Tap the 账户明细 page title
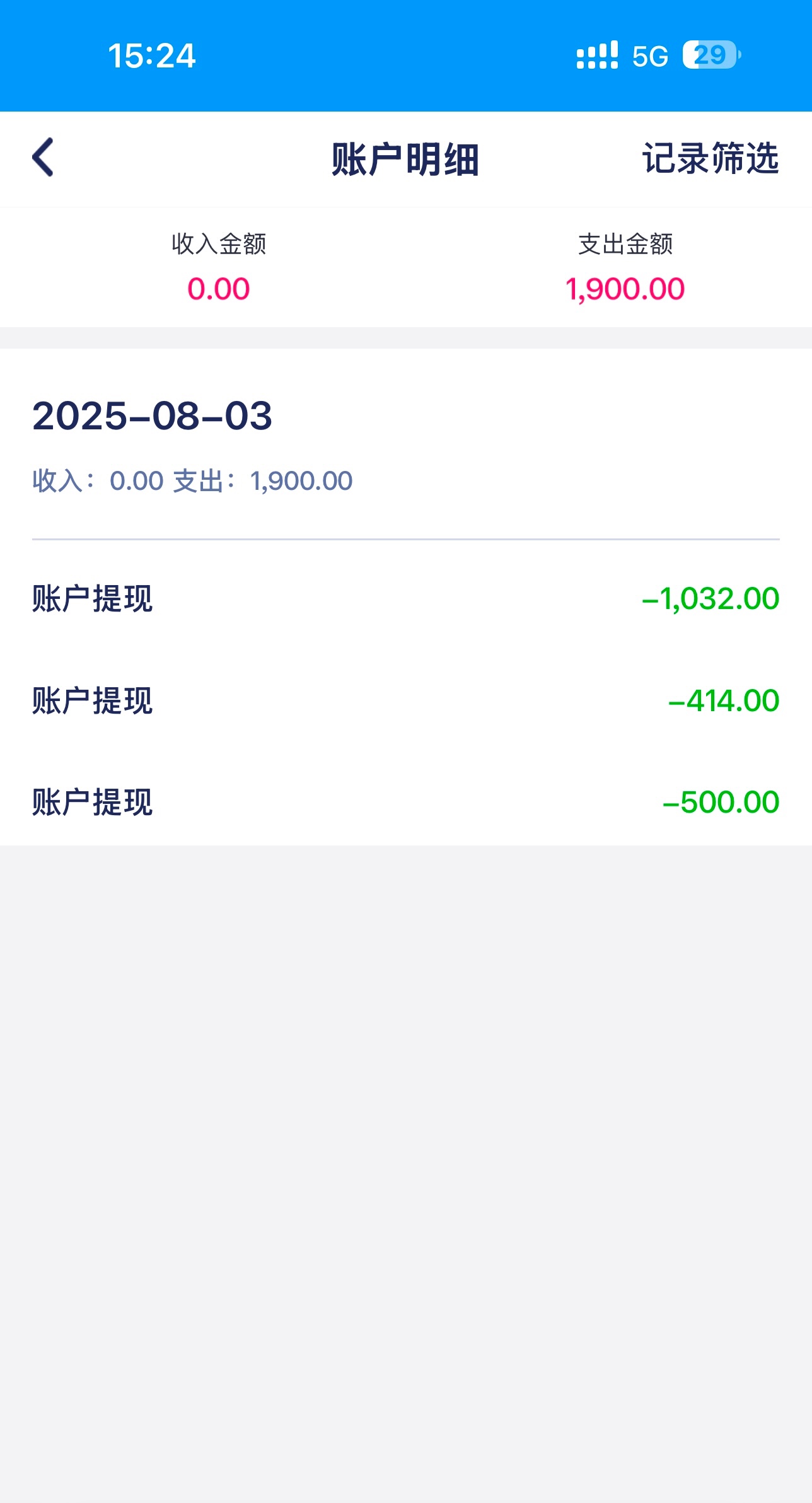Viewport: 812px width, 1503px height. 405,159
